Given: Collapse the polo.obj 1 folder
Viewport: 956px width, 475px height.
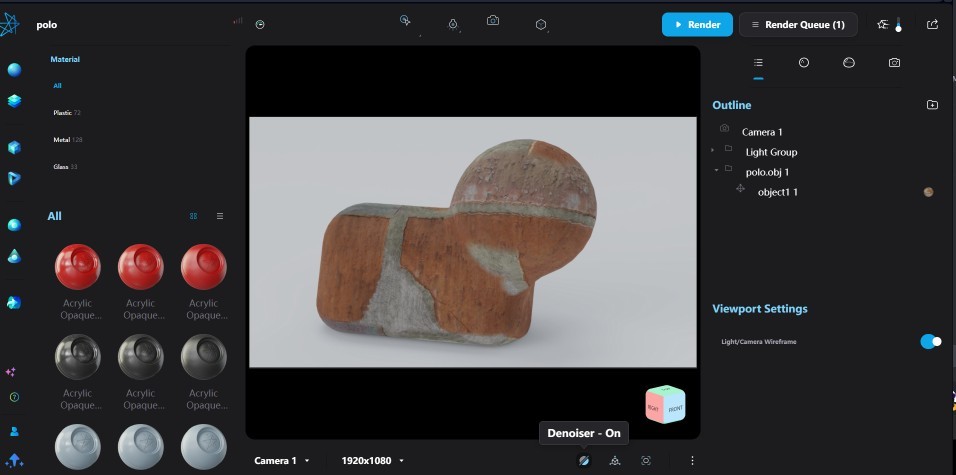Looking at the screenshot, I should (716, 171).
